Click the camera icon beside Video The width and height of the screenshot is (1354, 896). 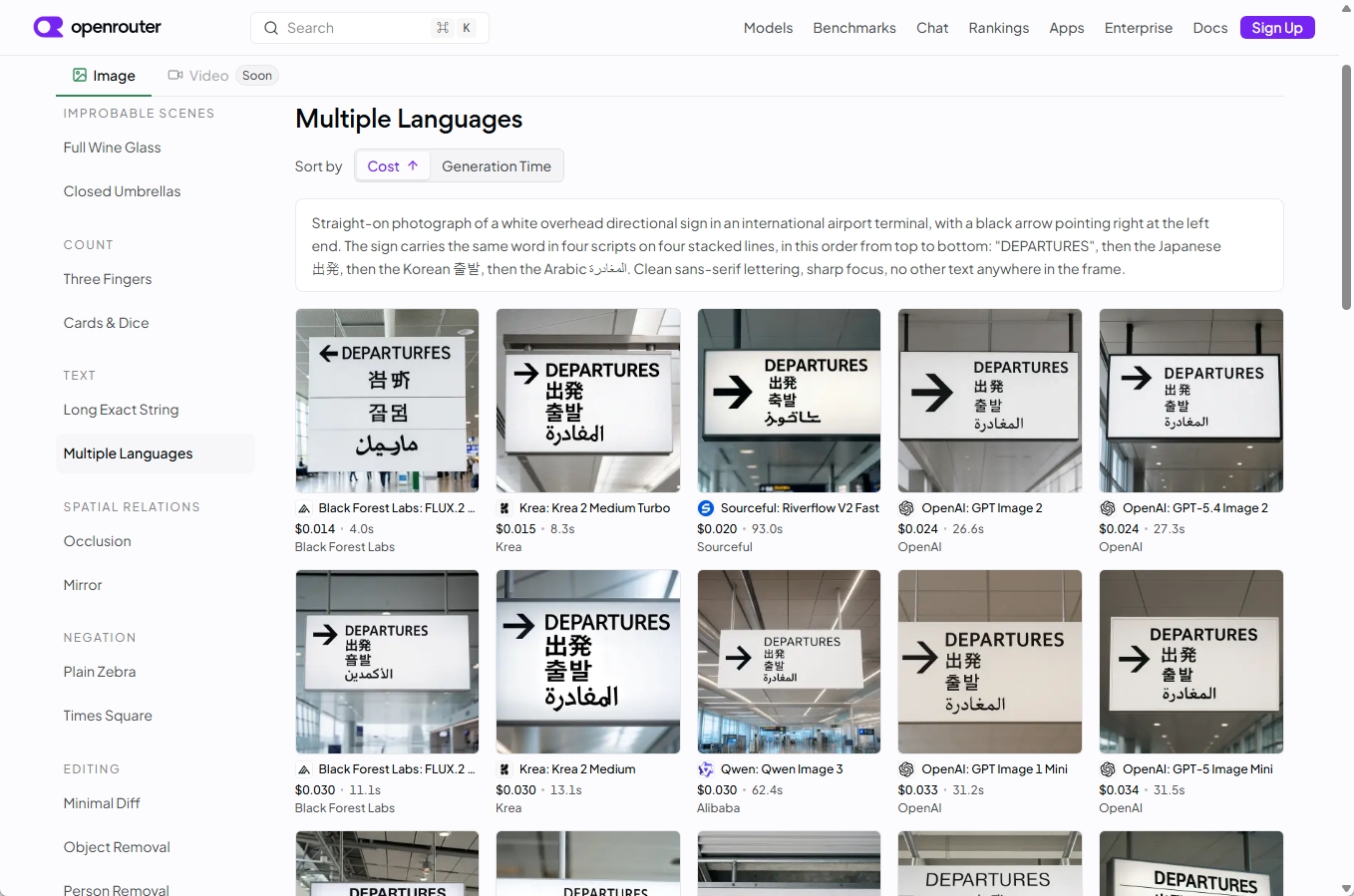point(175,75)
